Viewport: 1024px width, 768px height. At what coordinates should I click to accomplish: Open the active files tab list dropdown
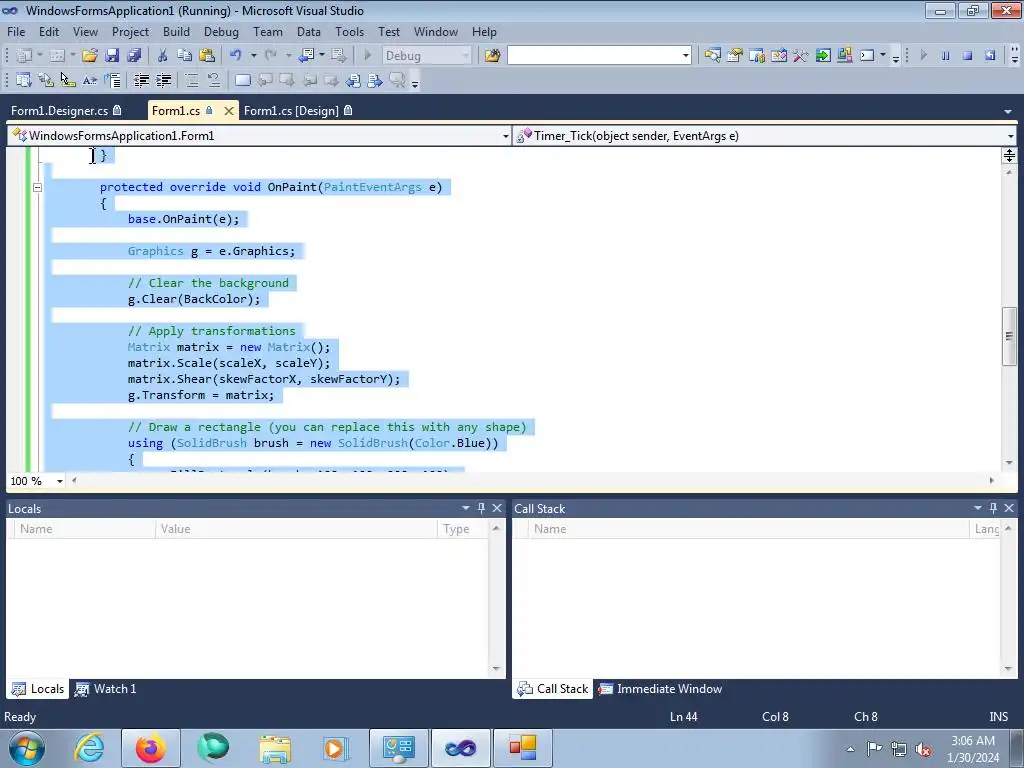click(x=1008, y=112)
